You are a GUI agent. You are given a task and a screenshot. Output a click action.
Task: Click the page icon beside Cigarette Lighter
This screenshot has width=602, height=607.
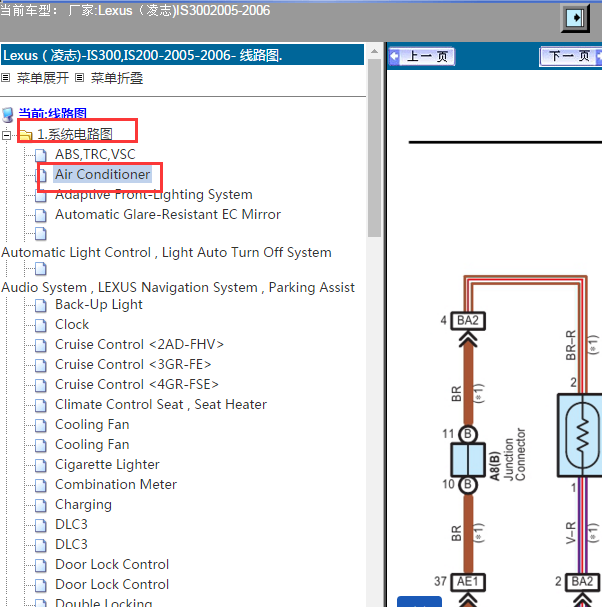[x=41, y=465]
